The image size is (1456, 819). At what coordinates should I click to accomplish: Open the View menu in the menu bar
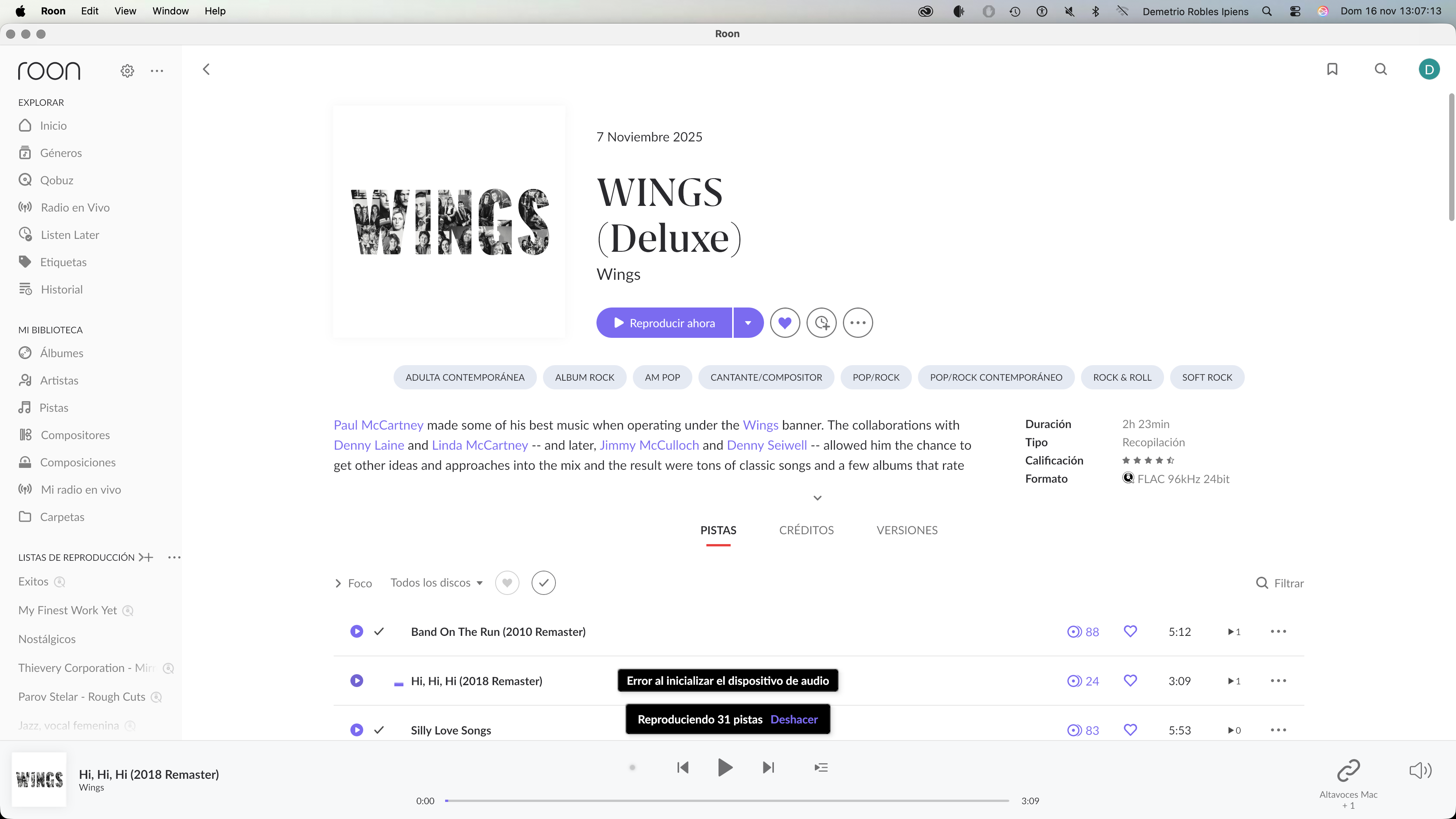point(125,11)
